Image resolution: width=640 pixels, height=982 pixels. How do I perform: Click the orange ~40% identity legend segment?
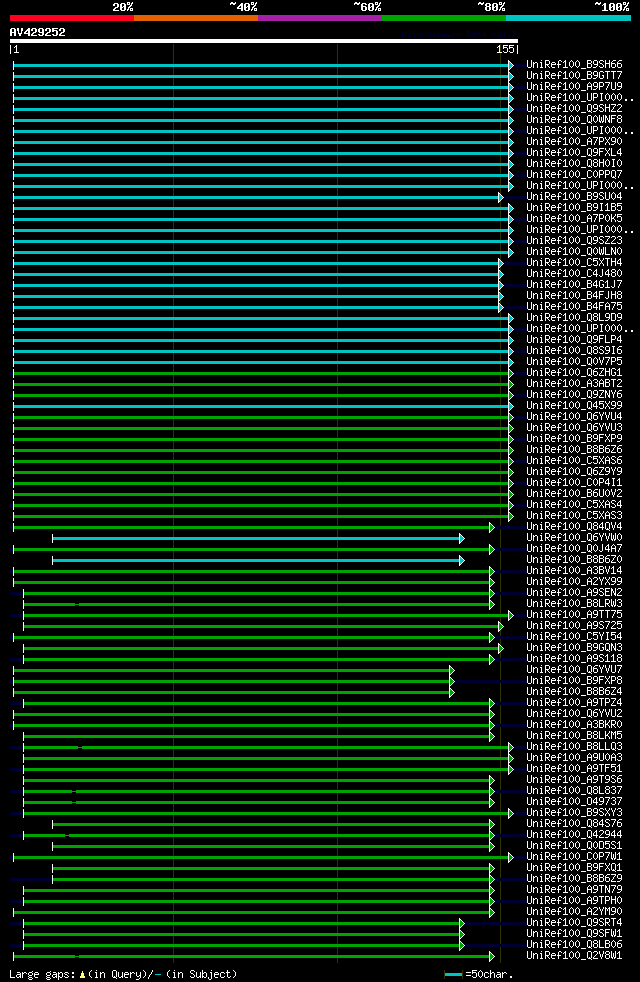click(x=196, y=18)
